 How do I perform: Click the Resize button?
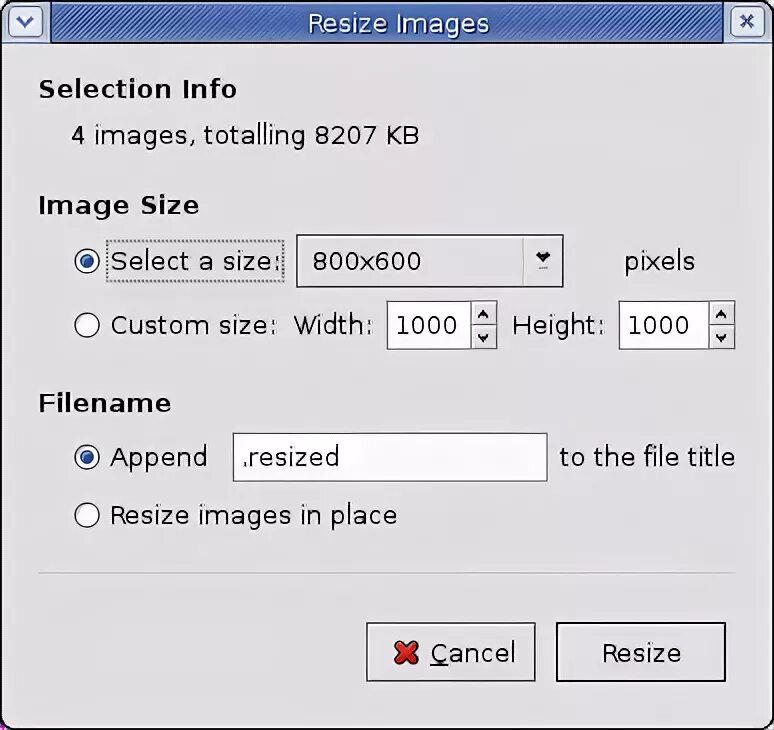point(641,652)
